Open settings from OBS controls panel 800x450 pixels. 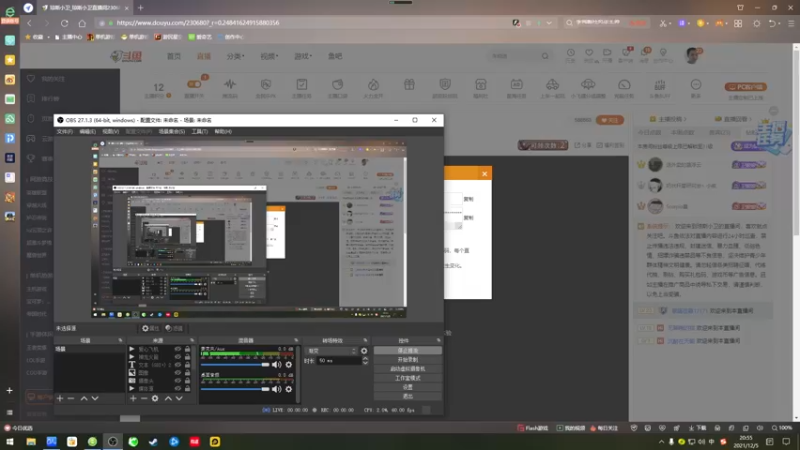coord(408,387)
